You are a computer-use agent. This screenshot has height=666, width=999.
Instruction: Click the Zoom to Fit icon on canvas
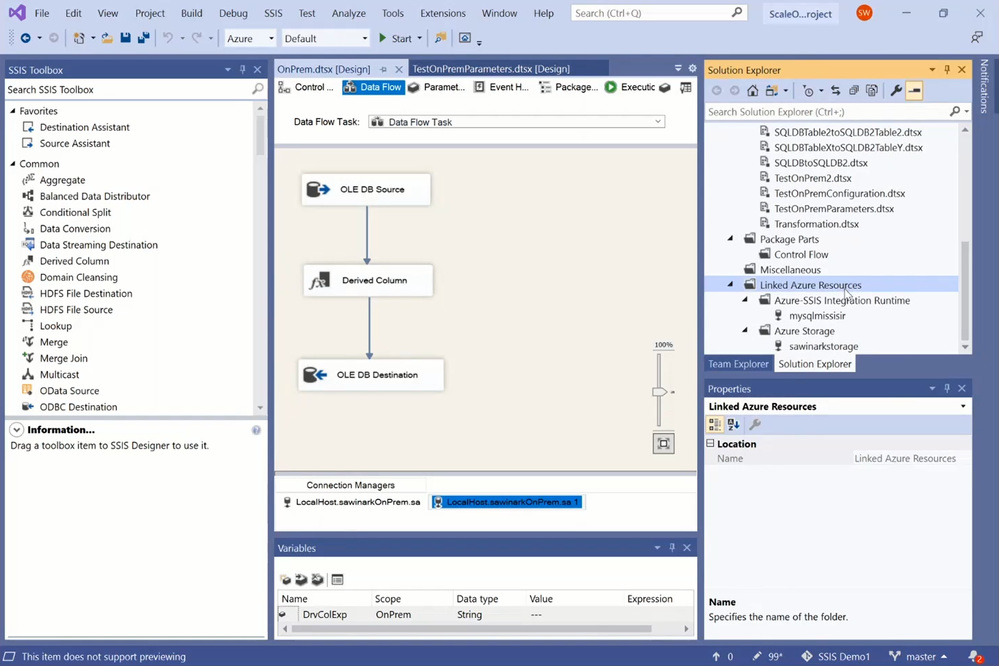coord(663,444)
